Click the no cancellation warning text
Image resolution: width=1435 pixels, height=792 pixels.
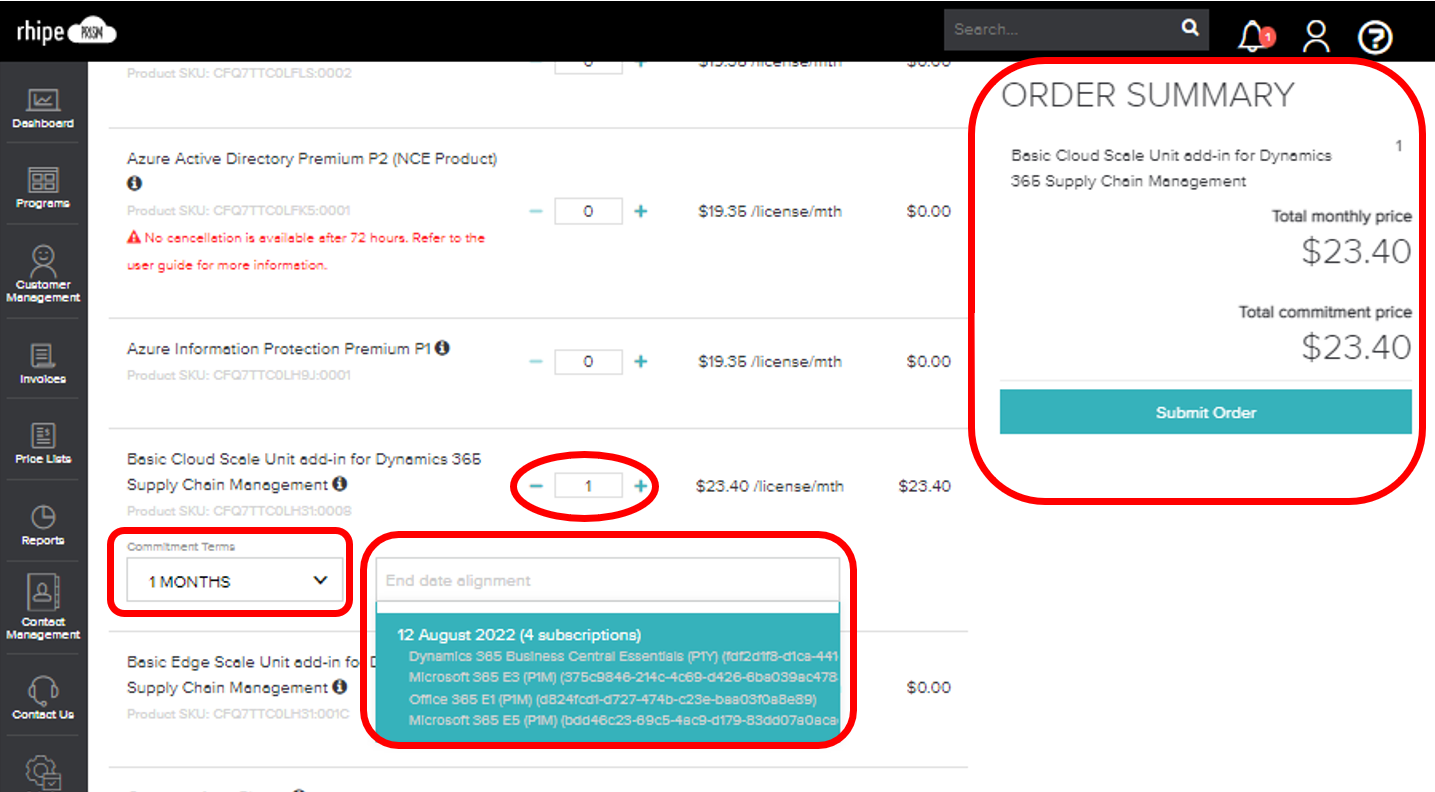[306, 252]
